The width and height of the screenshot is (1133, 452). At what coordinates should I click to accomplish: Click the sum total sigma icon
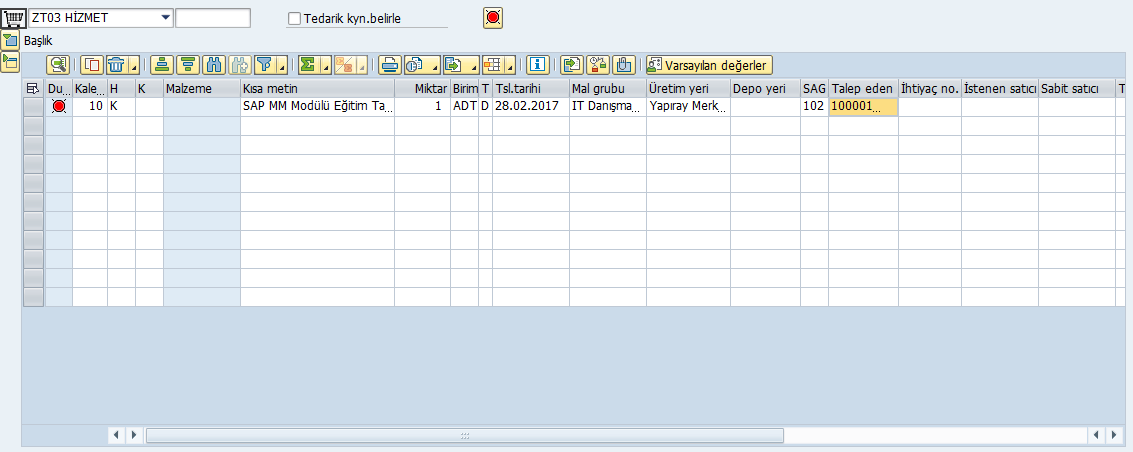coord(309,65)
